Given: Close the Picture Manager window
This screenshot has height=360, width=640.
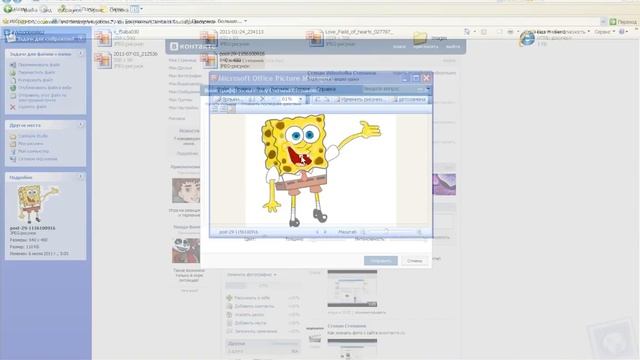Looking at the screenshot, I should tap(427, 78).
